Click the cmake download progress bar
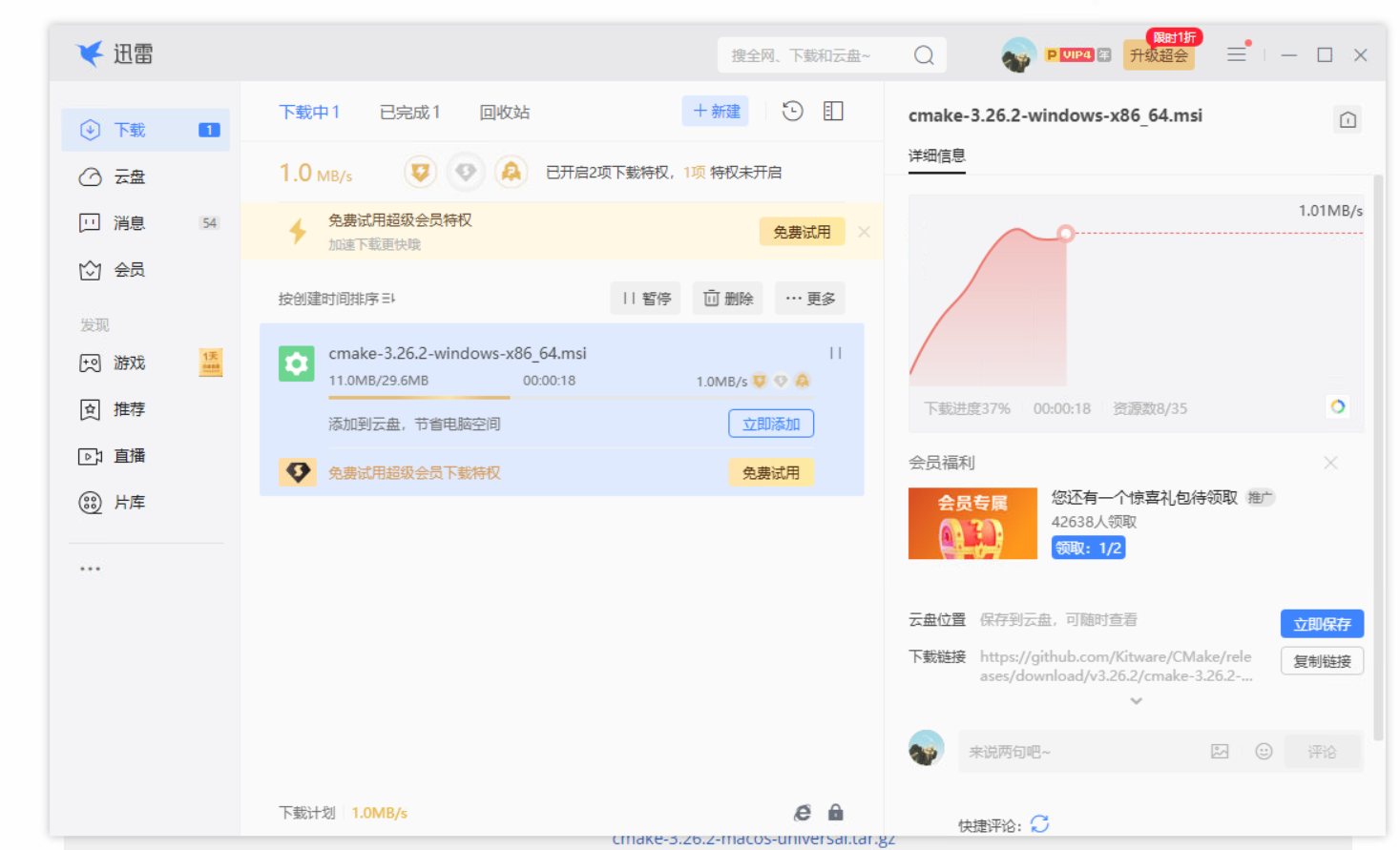Screen dimensions: 1400x850 pos(572,398)
